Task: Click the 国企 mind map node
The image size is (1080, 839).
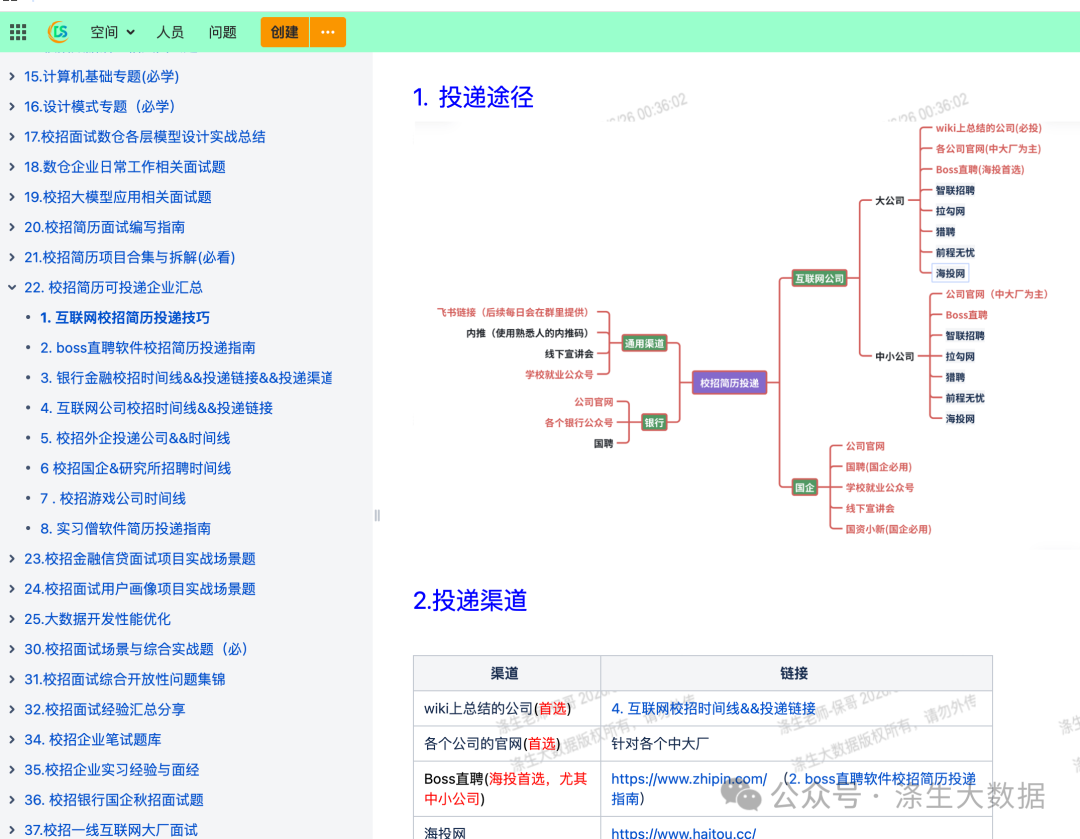Action: click(x=804, y=487)
